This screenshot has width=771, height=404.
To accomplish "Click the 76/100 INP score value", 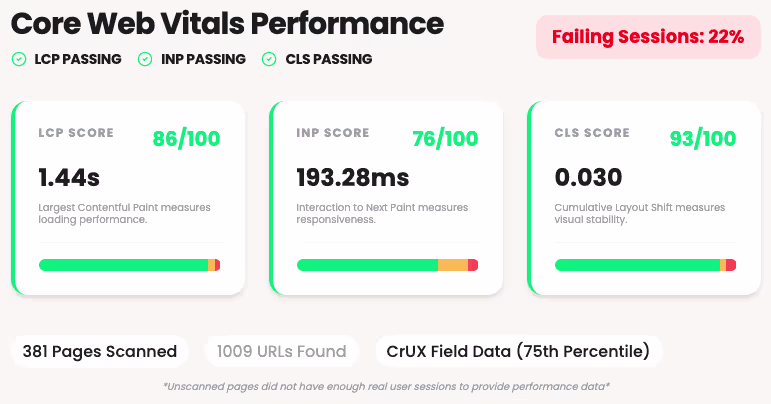I will pyautogui.click(x=445, y=138).
